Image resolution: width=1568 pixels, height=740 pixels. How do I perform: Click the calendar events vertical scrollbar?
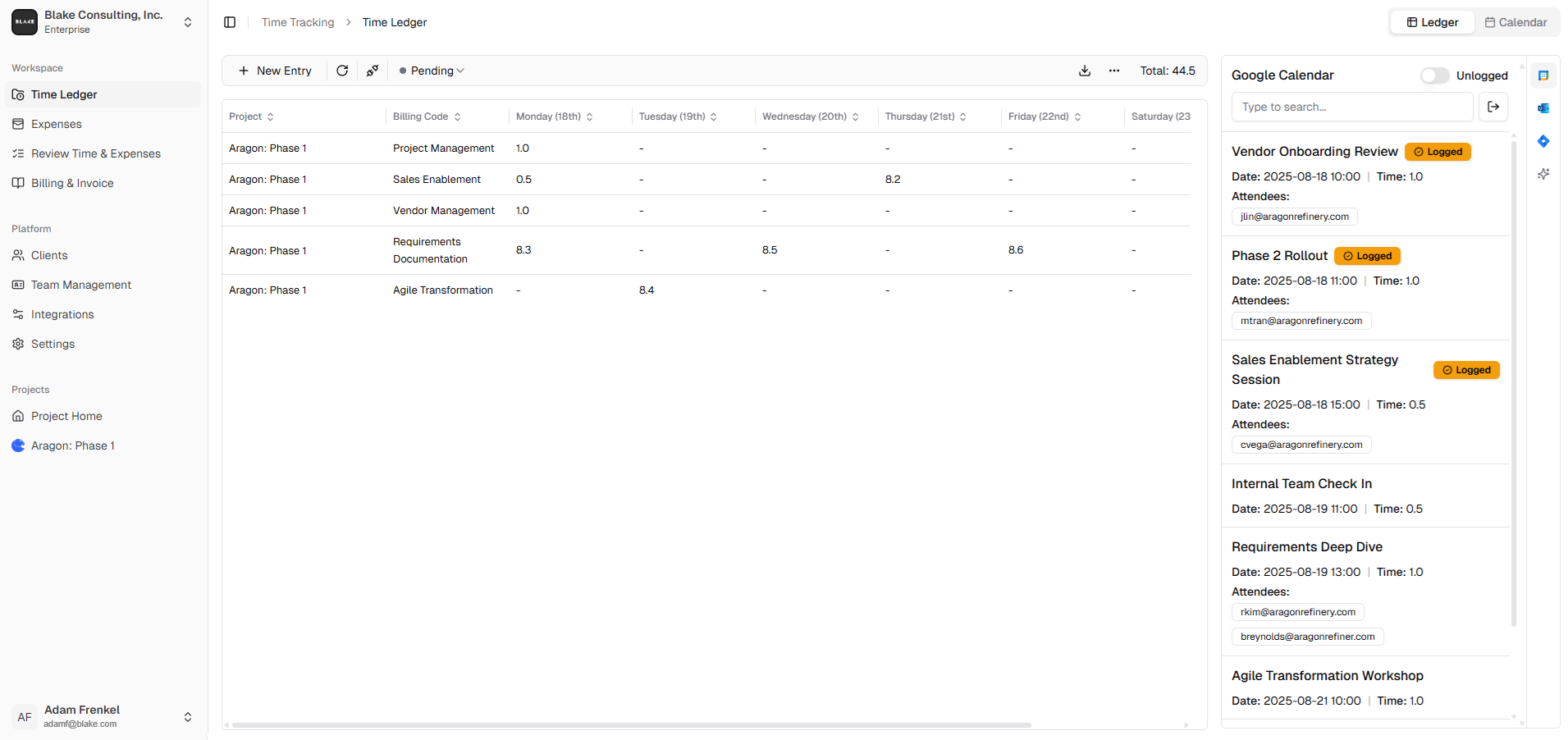[1514, 384]
